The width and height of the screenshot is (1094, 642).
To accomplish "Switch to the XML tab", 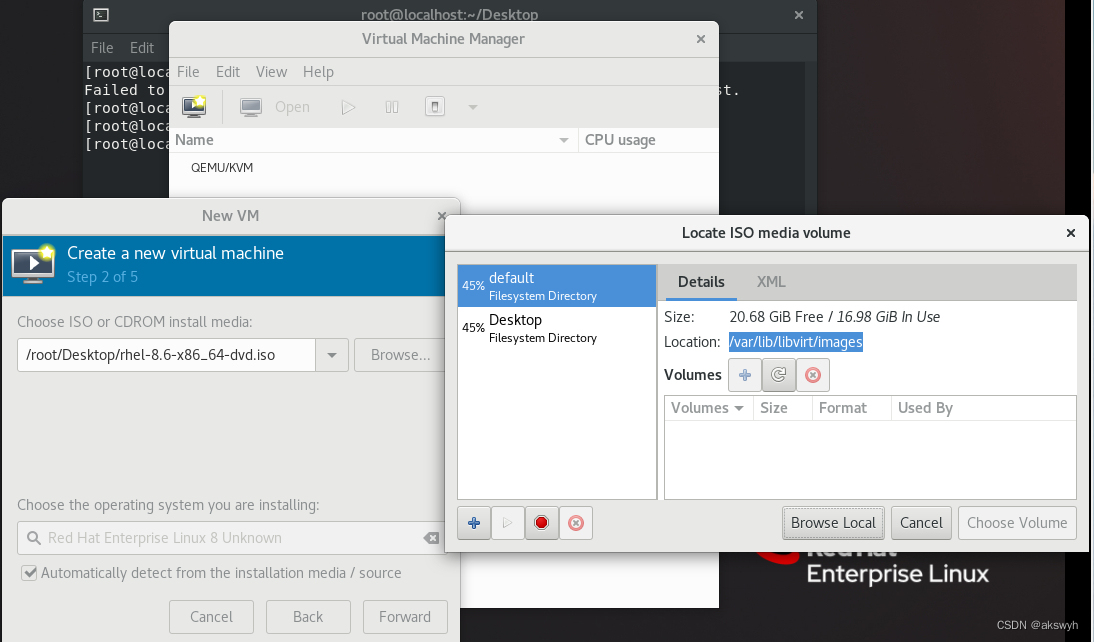I will coord(771,282).
